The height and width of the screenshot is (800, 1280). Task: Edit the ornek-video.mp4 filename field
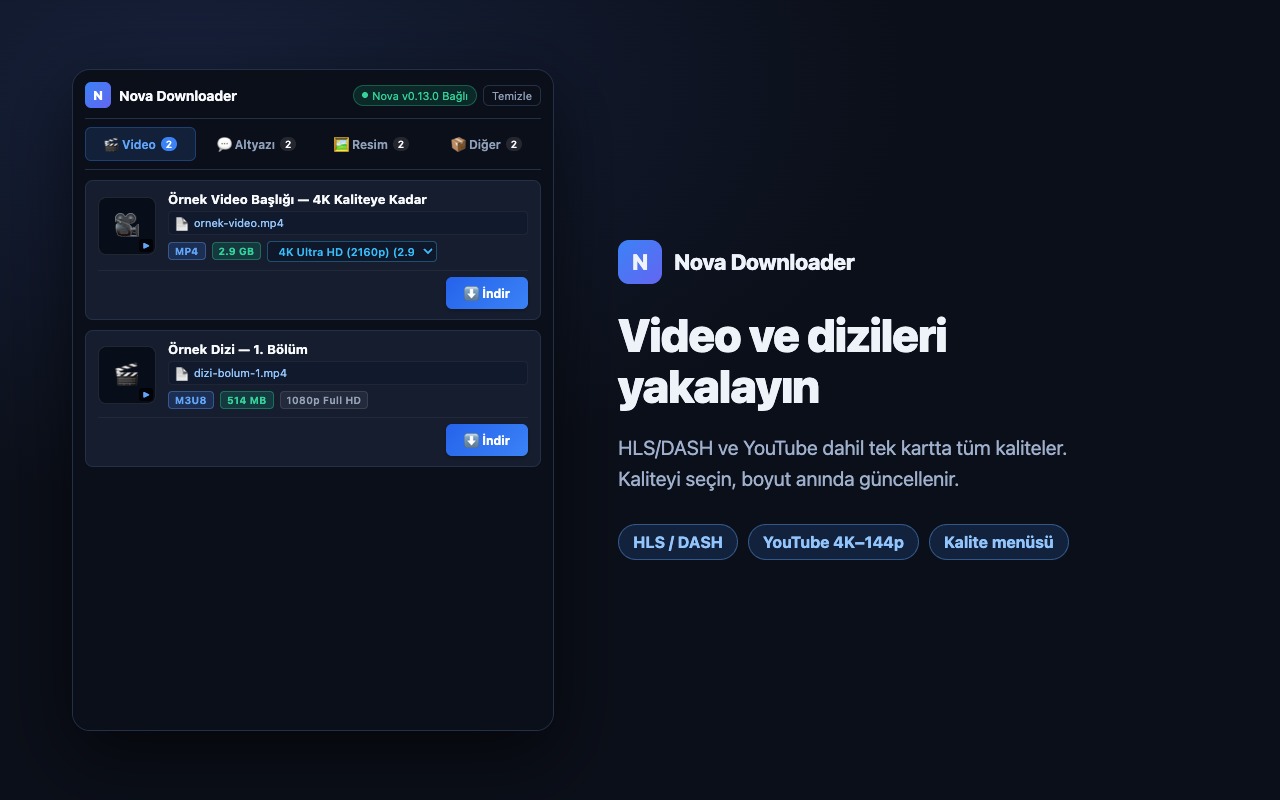348,223
